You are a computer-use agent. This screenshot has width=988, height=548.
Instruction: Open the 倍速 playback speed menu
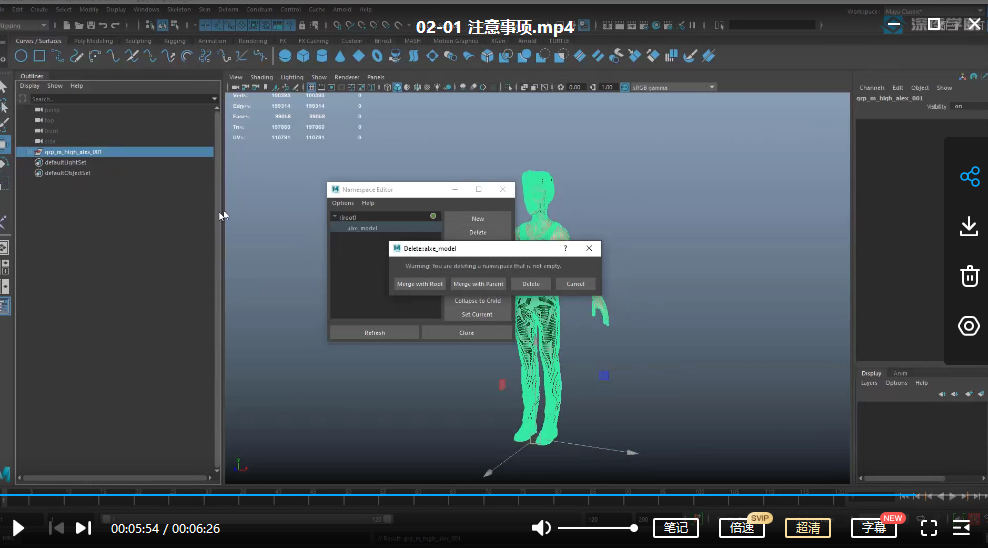tap(742, 528)
